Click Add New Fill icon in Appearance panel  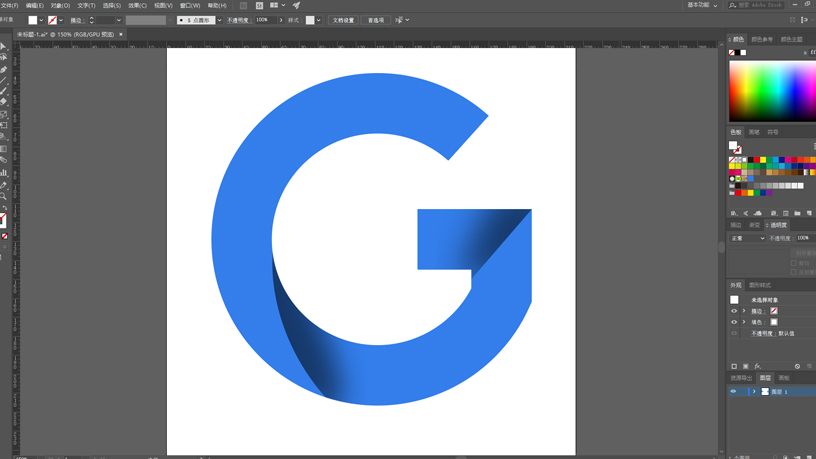click(745, 366)
